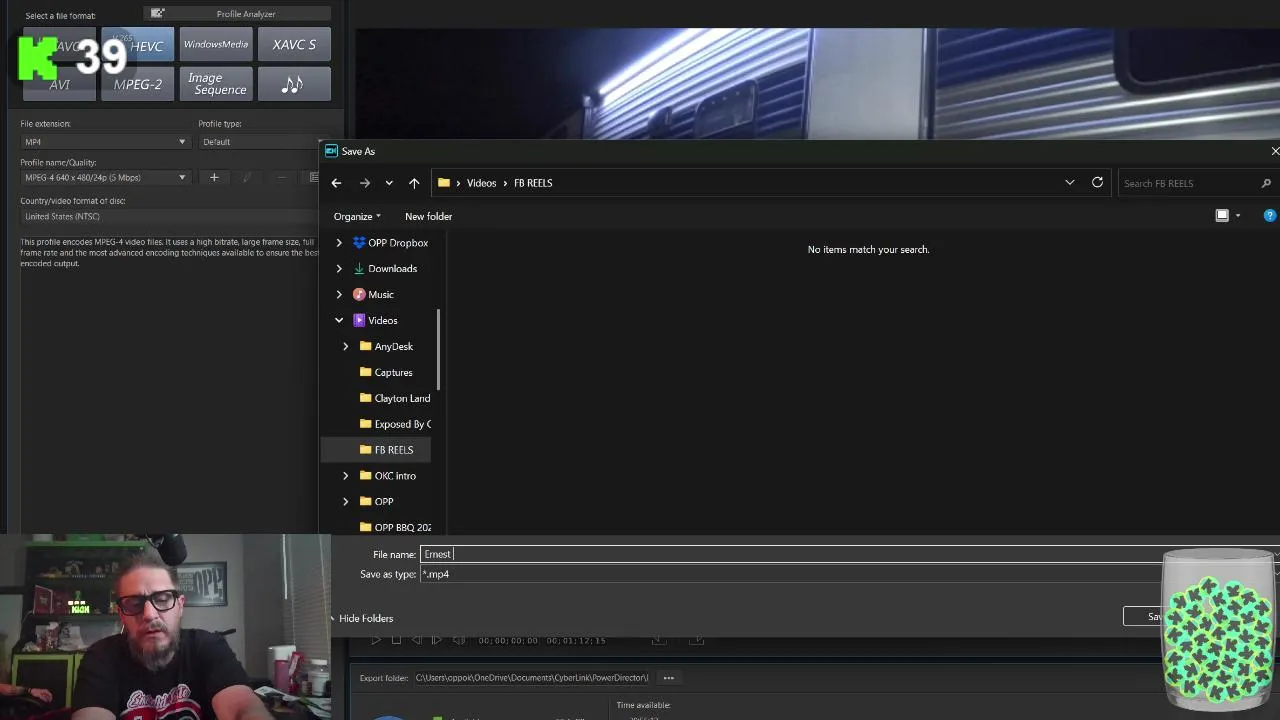Select Videos in navigation tree
1280x720 pixels.
[382, 321]
